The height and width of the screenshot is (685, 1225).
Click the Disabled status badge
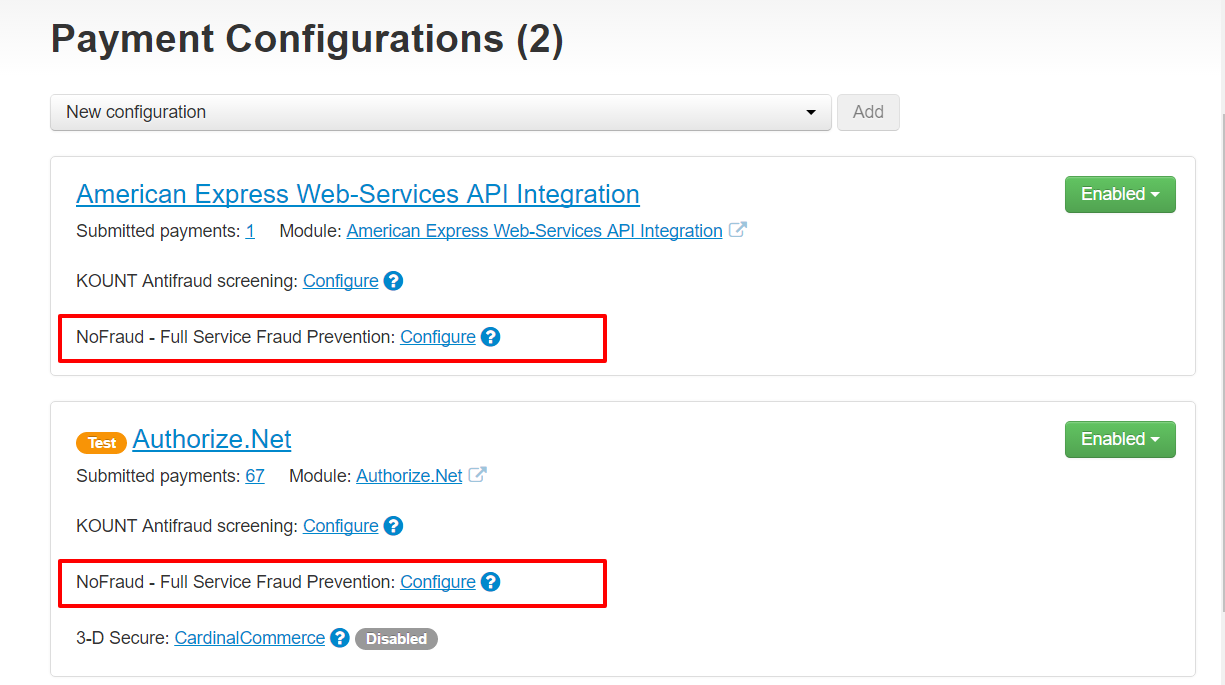(396, 639)
